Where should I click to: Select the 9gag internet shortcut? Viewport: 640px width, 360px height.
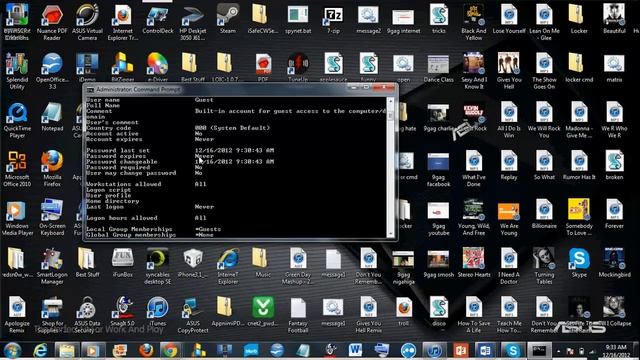point(403,19)
